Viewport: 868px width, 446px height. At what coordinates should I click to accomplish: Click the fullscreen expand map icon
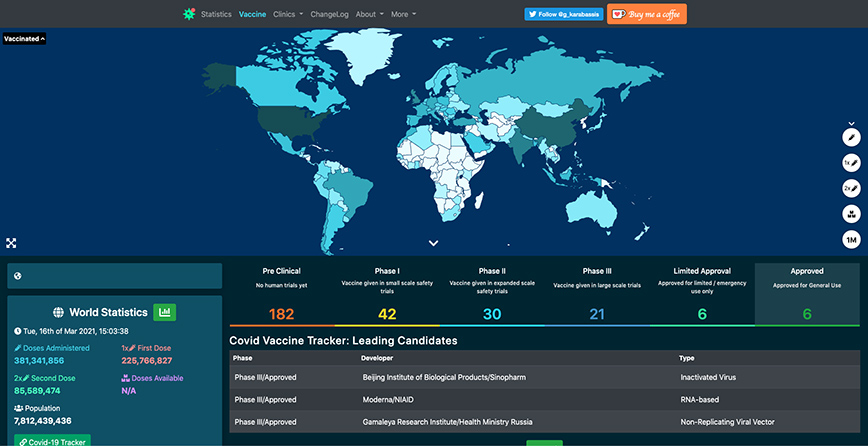(x=12, y=243)
